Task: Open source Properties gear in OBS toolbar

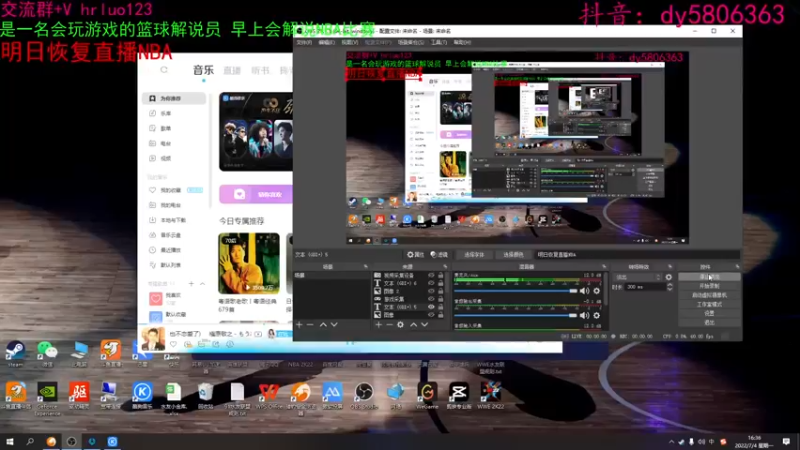Action: [415, 254]
